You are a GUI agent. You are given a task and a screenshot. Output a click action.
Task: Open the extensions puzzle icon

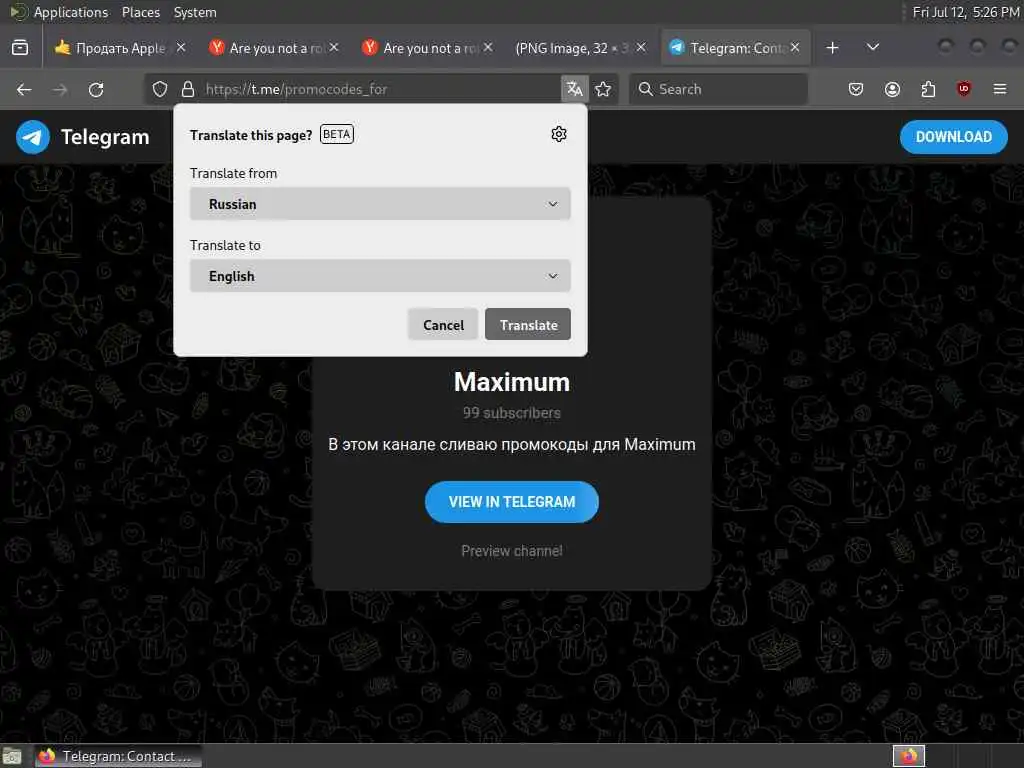[x=928, y=89]
